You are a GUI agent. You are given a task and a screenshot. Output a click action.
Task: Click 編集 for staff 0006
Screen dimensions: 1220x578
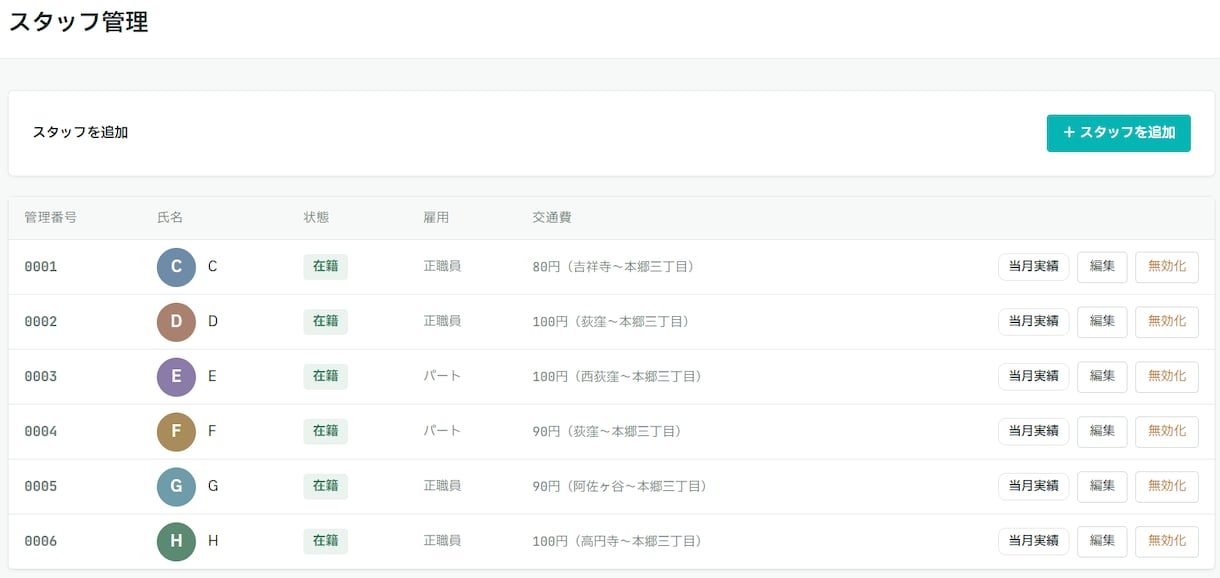(x=1102, y=542)
